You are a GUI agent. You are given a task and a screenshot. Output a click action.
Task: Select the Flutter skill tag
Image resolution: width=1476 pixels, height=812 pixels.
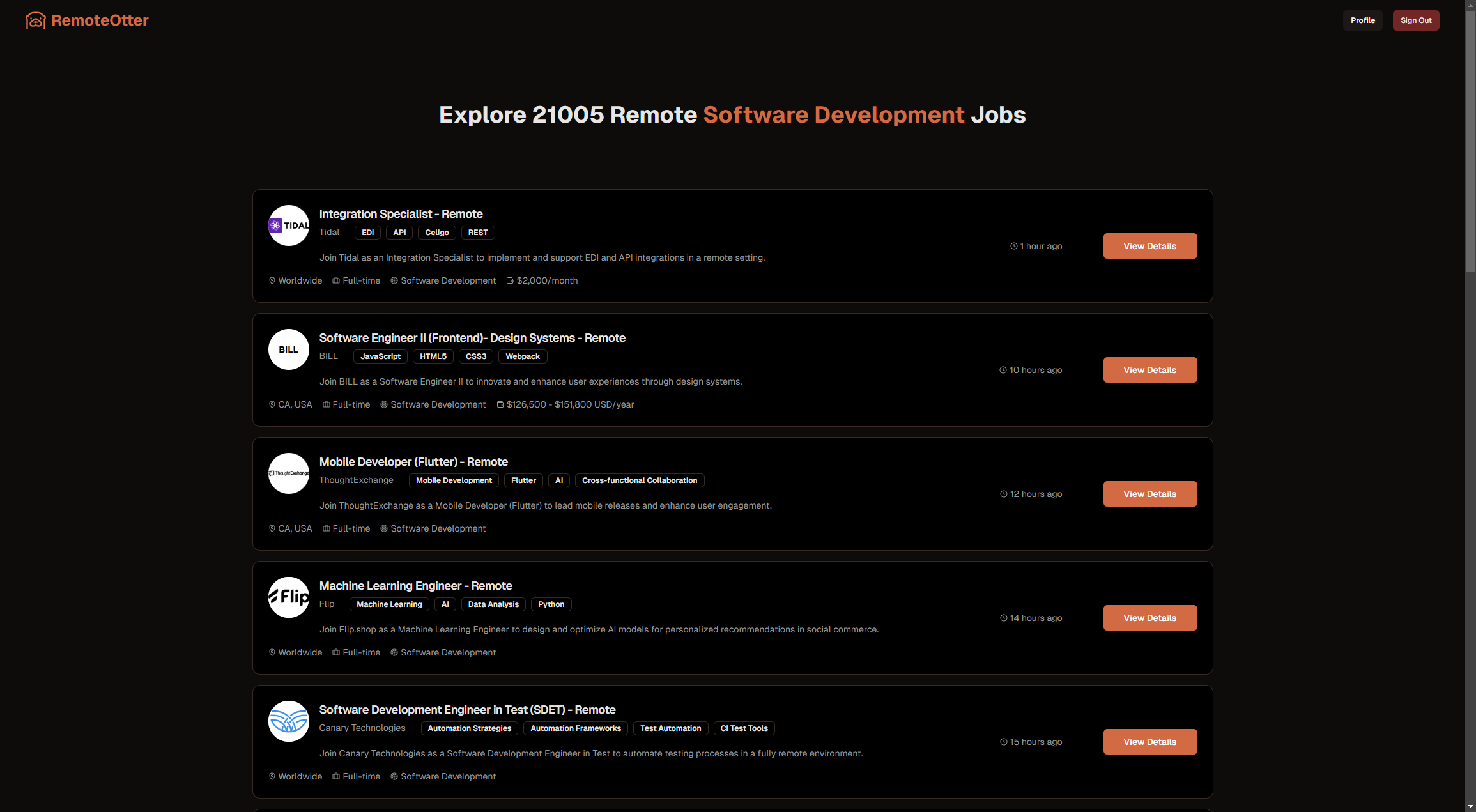[x=523, y=480]
